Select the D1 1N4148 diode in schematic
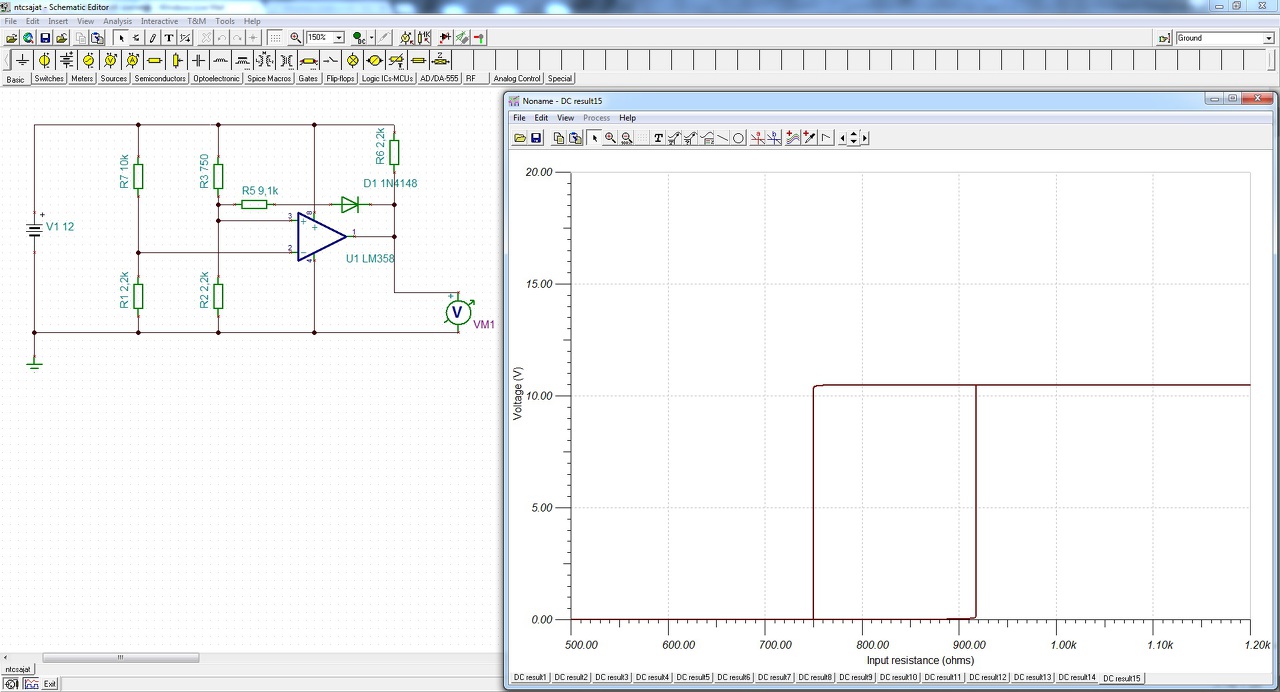This screenshot has height=692, width=1280. tap(350, 204)
